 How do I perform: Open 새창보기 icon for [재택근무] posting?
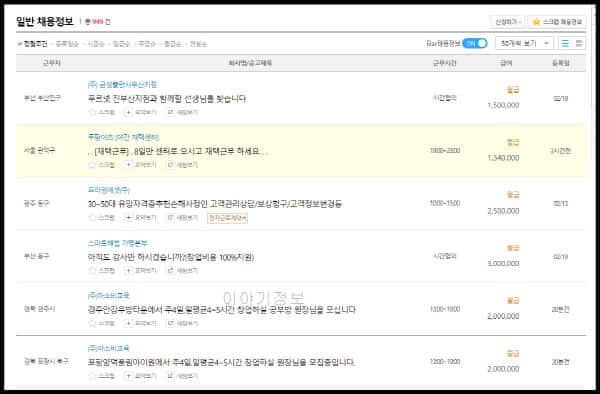pos(170,165)
